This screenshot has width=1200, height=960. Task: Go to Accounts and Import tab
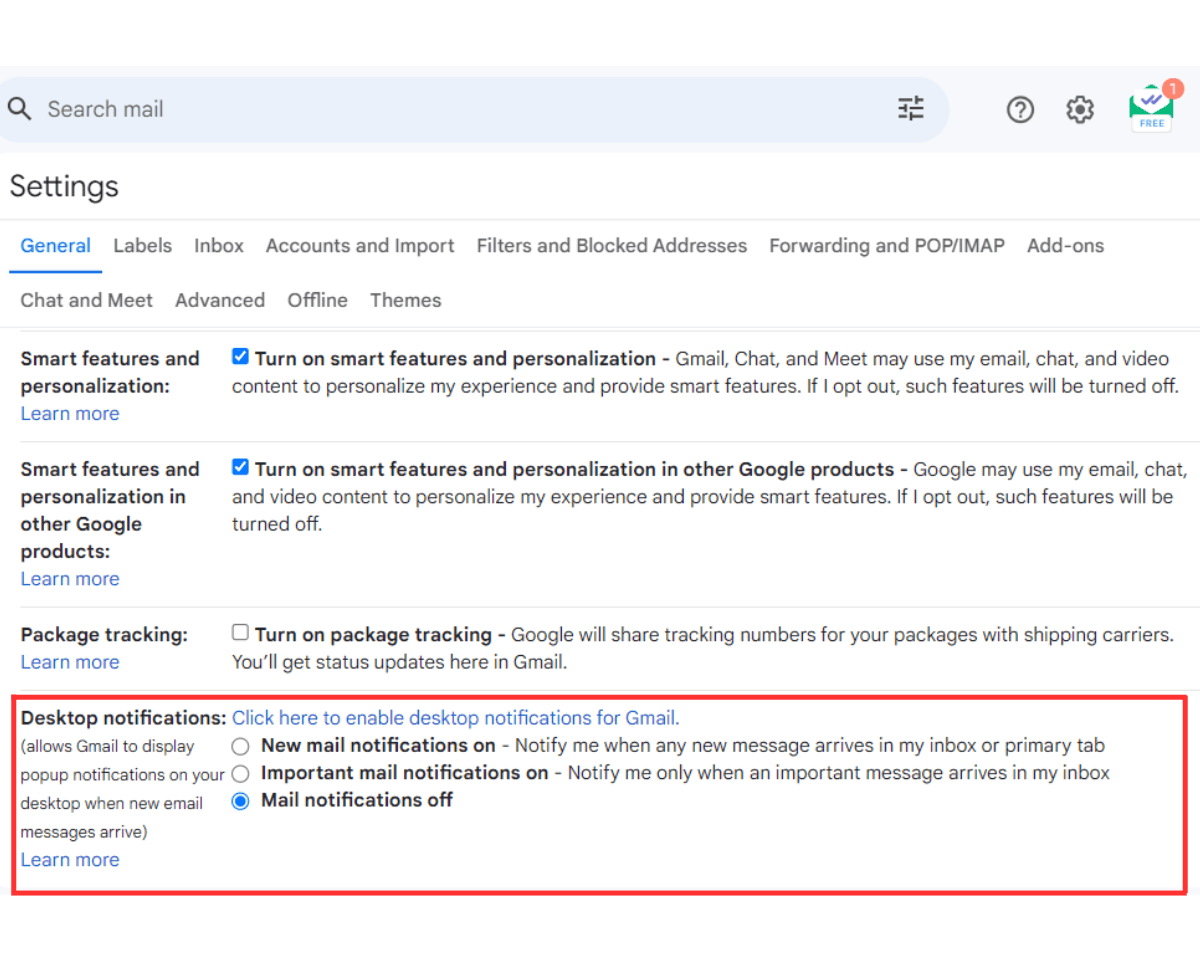[360, 246]
